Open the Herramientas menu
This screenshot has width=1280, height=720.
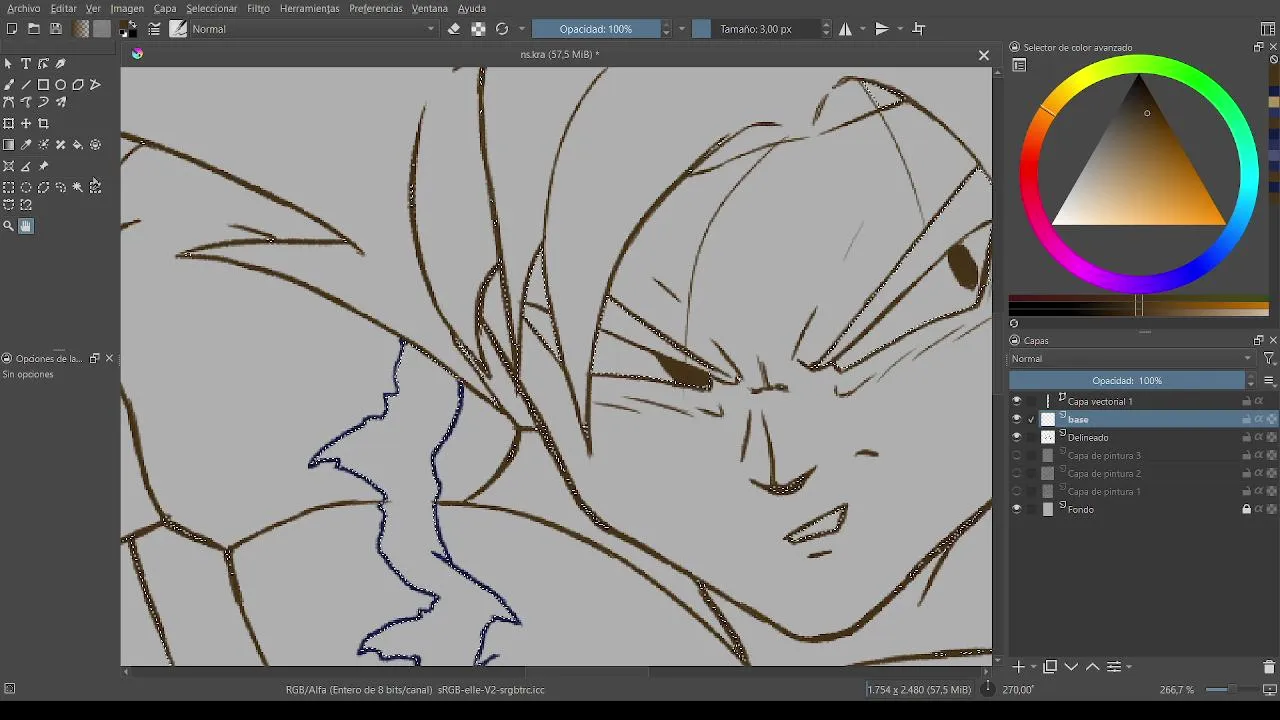[309, 8]
